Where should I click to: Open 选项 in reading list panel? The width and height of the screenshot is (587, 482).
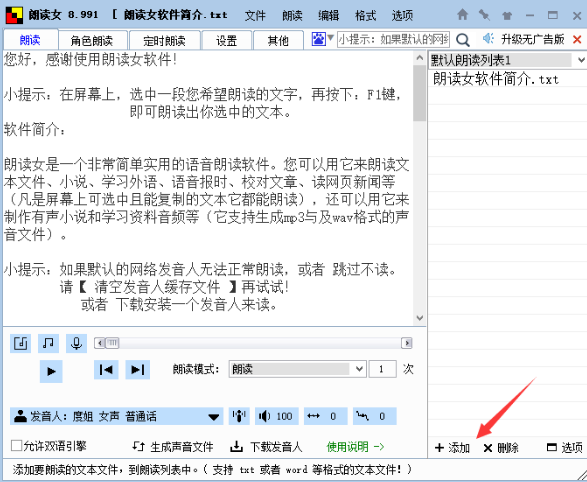(x=565, y=448)
